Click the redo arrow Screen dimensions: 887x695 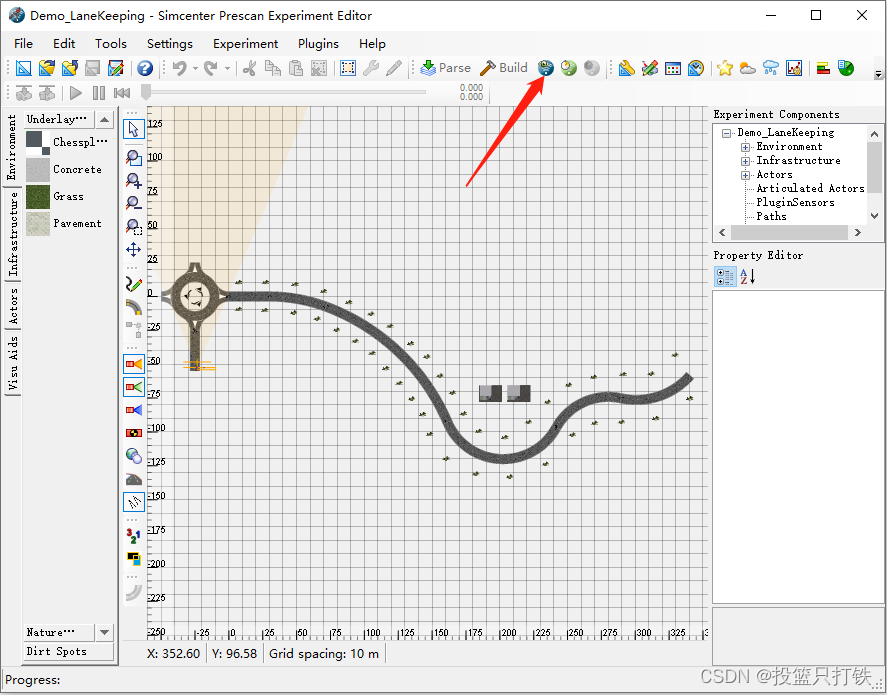[211, 68]
